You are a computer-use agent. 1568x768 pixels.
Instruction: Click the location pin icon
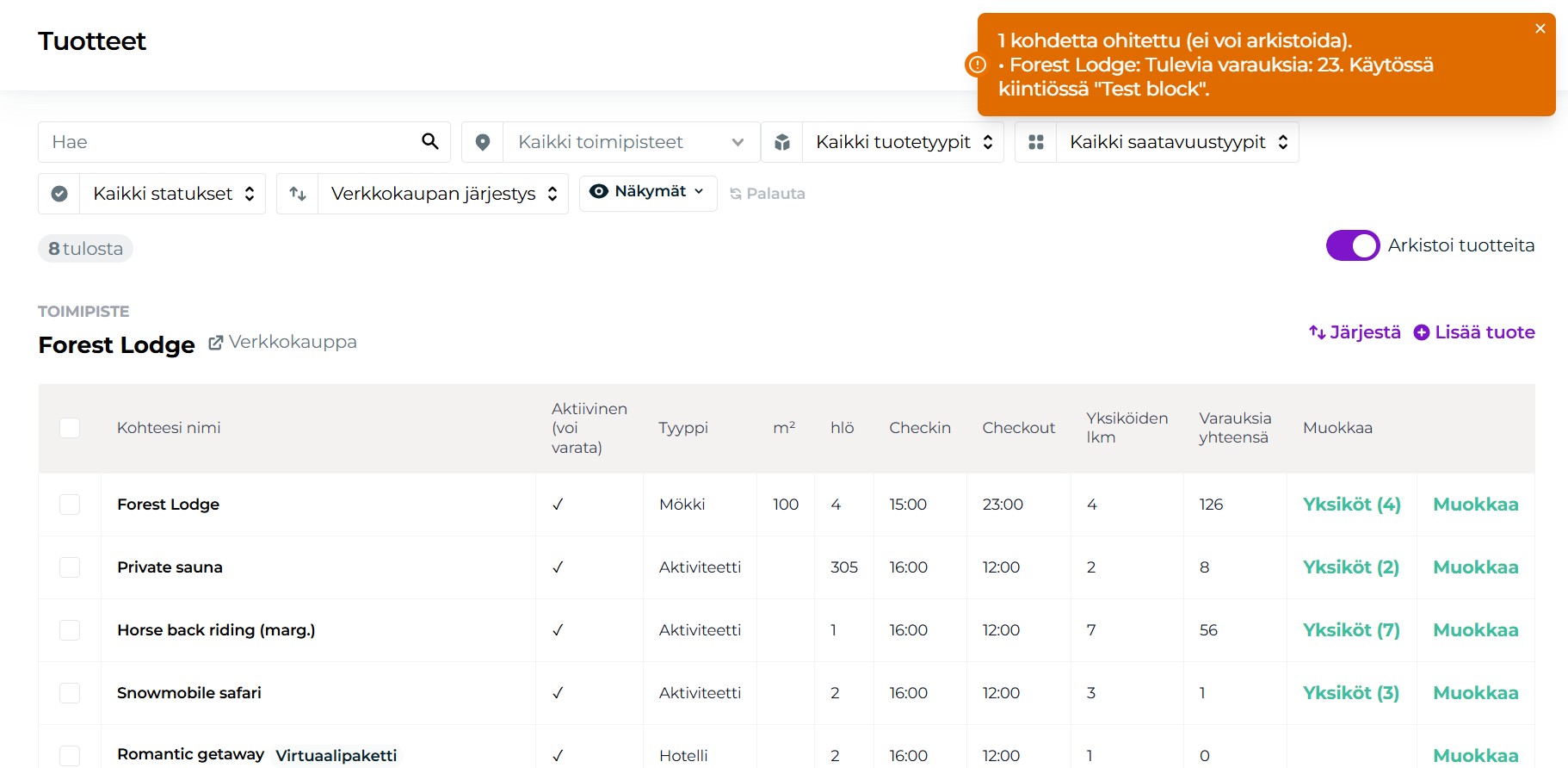coord(483,142)
